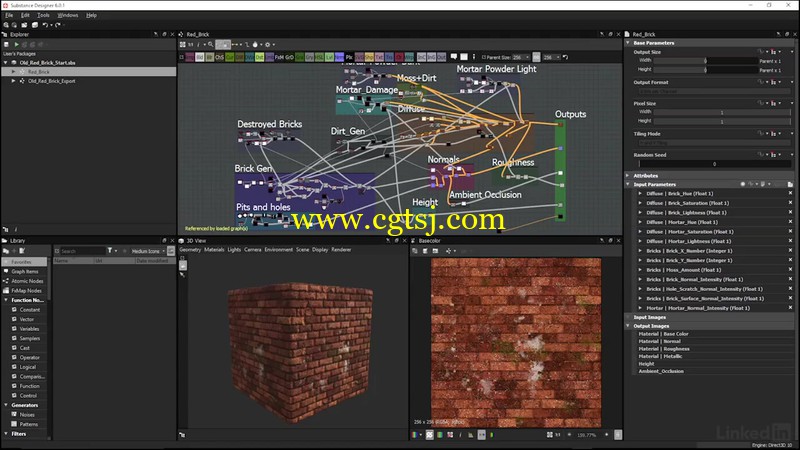Viewport: 800px width, 450px height.
Task: Click the Pixel Size Width field
Action: point(722,112)
